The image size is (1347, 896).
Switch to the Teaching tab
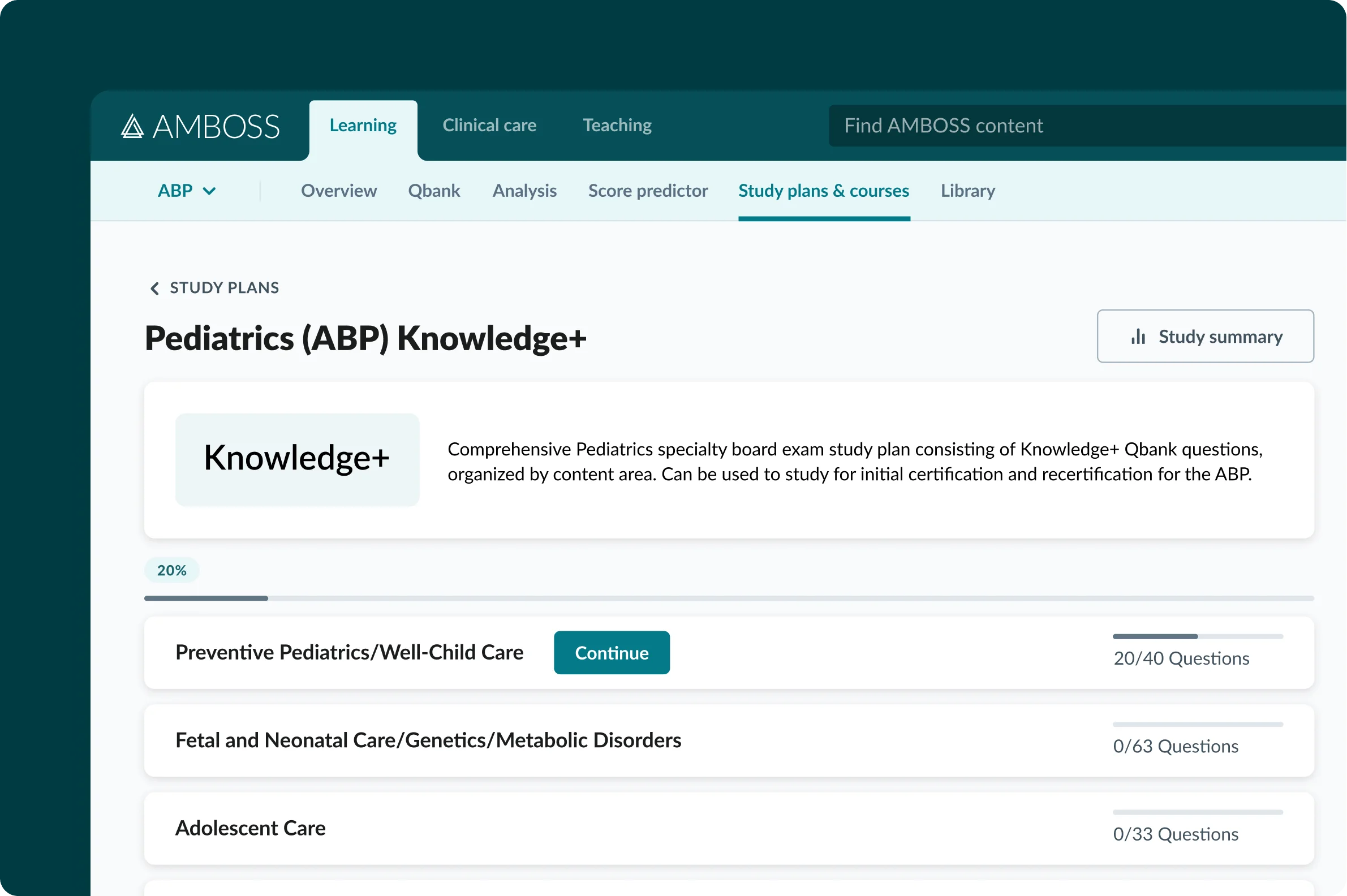tap(617, 125)
